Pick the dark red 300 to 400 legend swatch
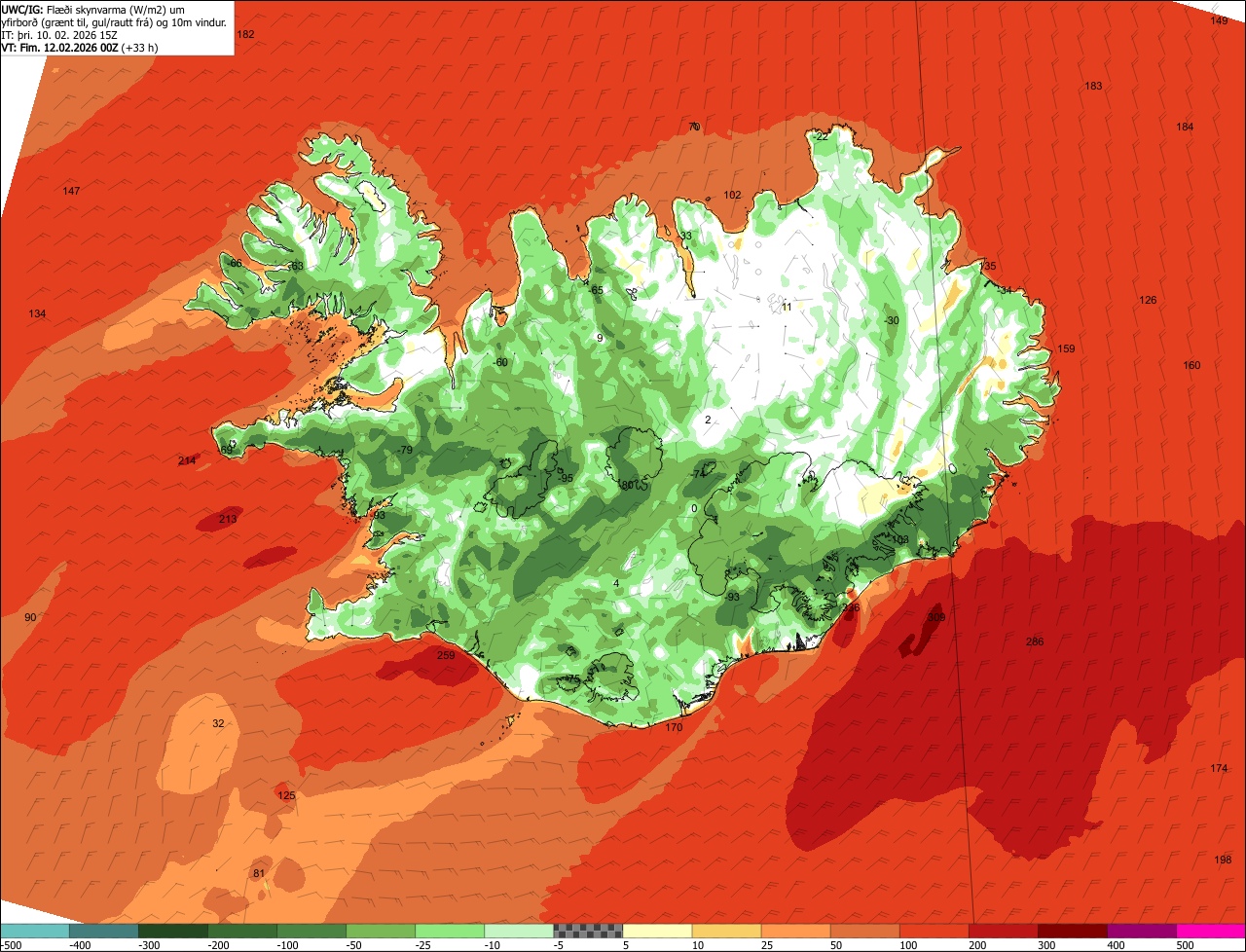This screenshot has height=952, width=1246. [1072, 931]
